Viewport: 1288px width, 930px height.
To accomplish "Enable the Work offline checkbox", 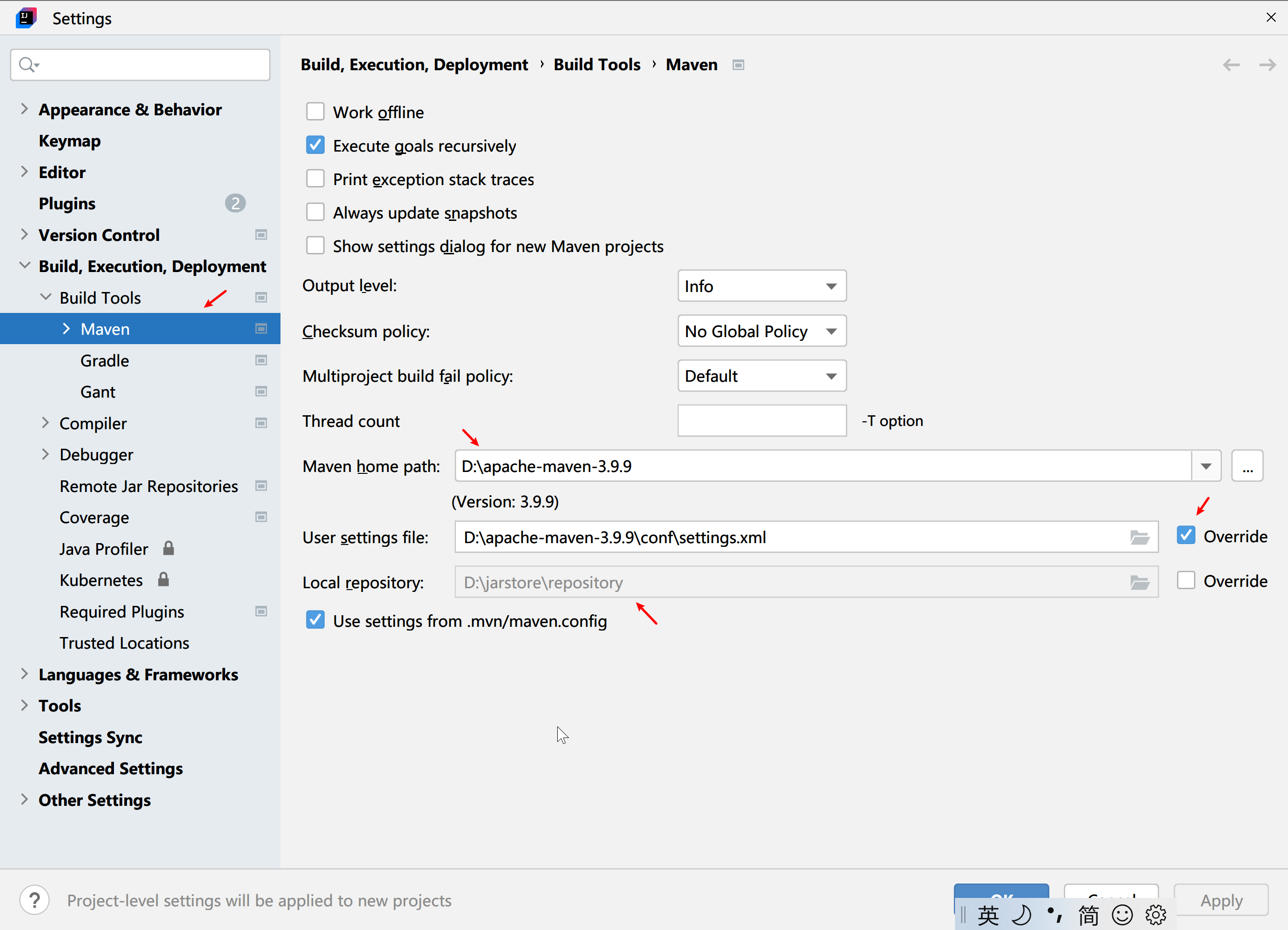I will pos(315,112).
